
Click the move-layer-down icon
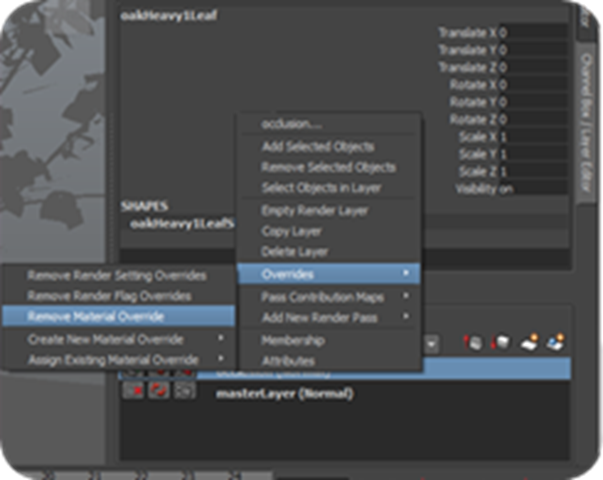(501, 342)
